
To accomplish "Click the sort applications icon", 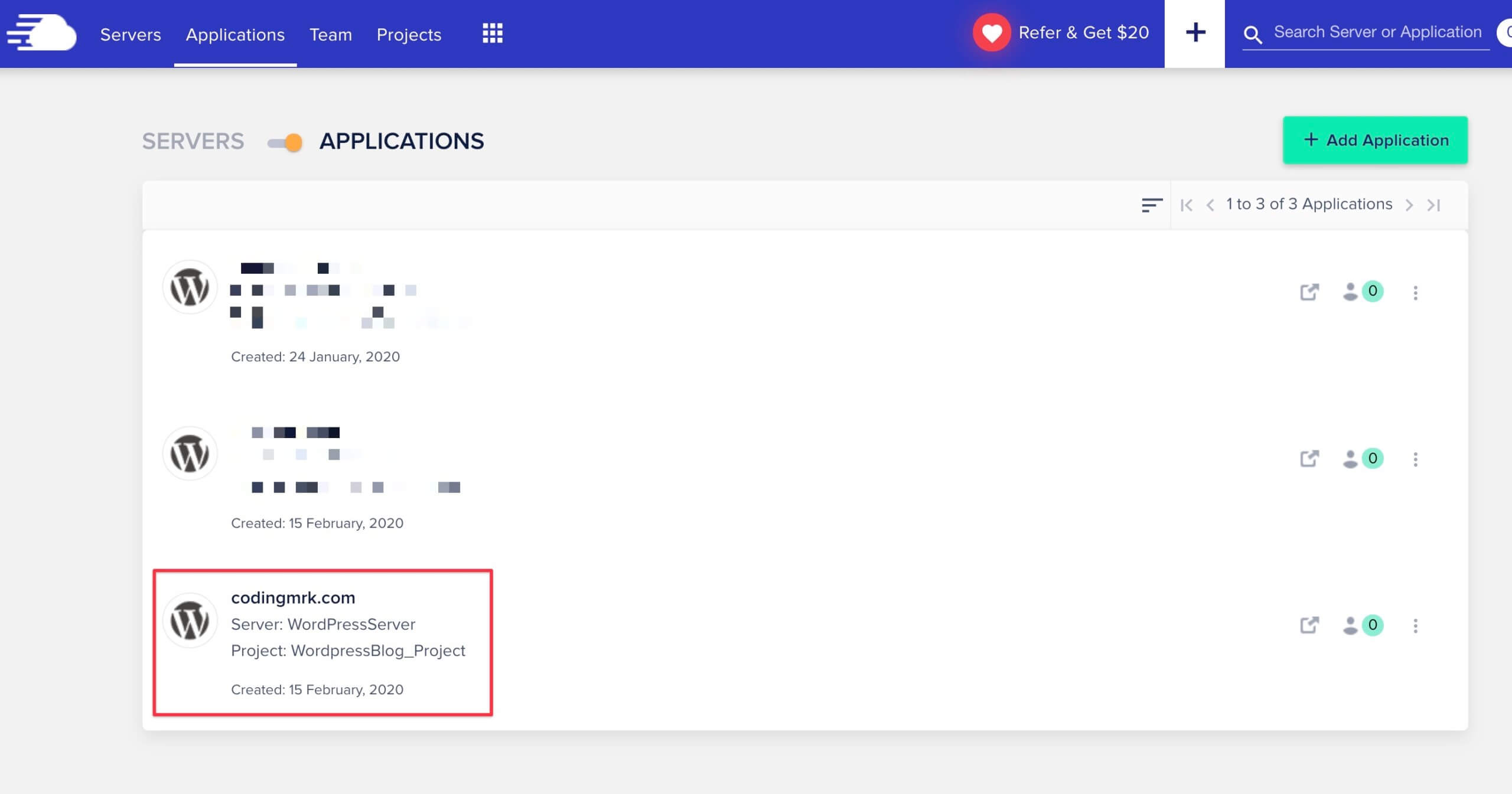I will tap(1152, 205).
